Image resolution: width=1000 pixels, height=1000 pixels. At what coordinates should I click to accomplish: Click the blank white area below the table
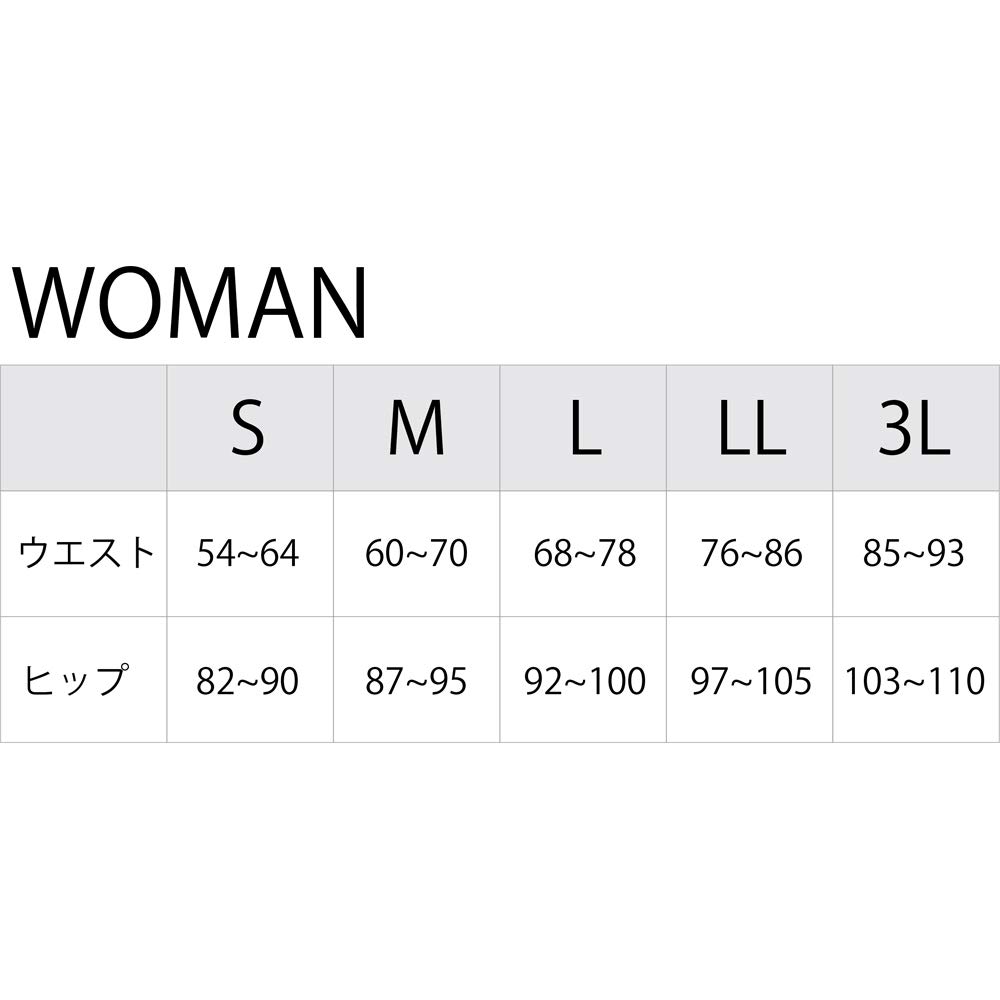[x=500, y=870]
